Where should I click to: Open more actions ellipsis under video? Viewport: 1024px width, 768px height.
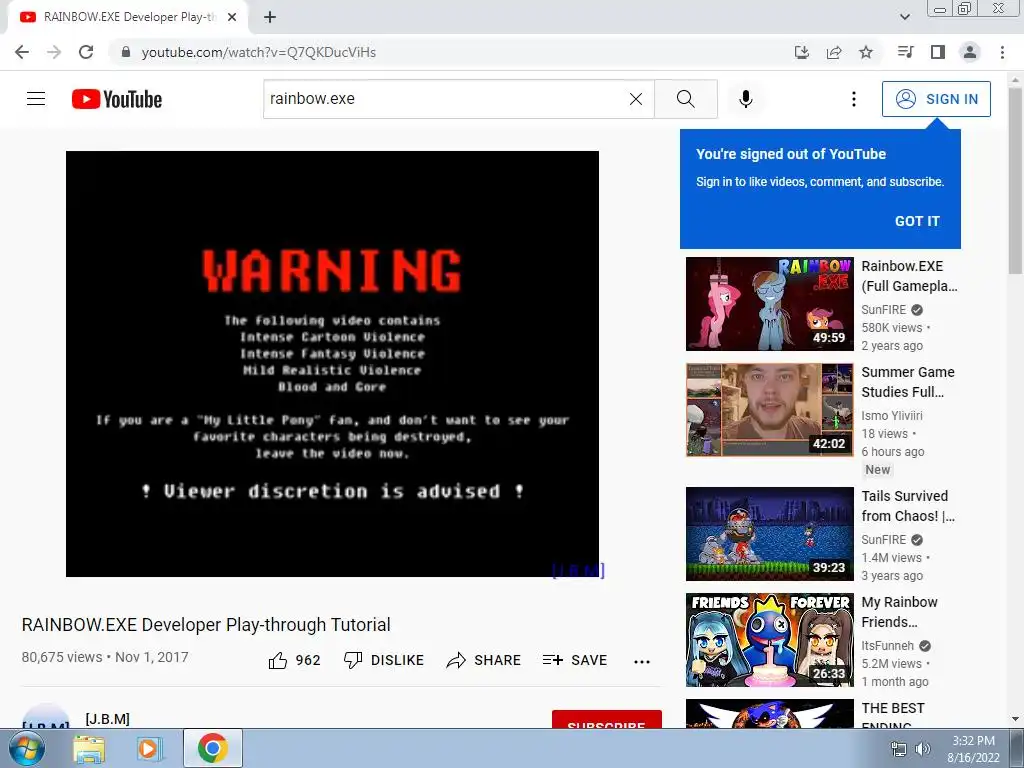tap(642, 662)
